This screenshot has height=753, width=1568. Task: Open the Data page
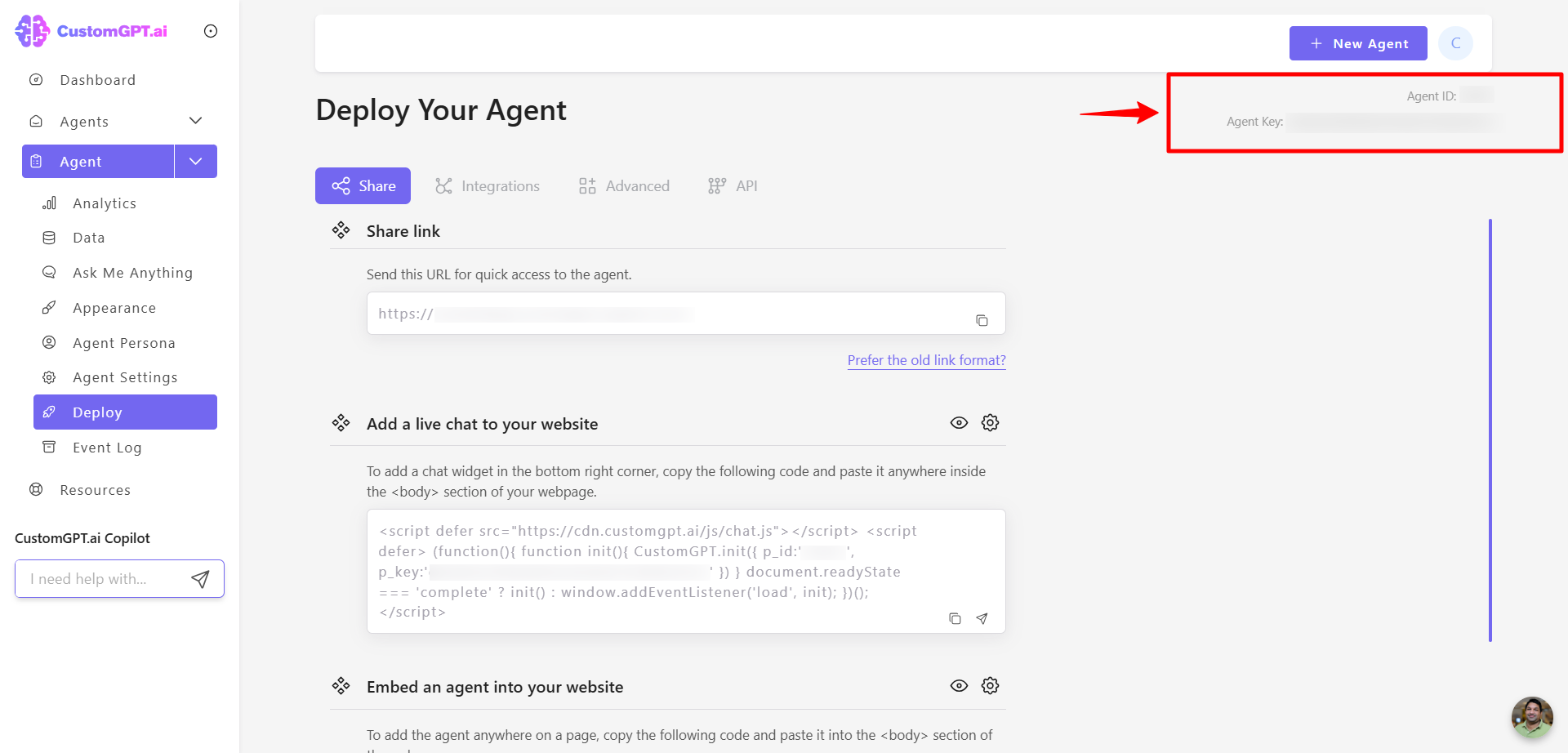pos(89,238)
